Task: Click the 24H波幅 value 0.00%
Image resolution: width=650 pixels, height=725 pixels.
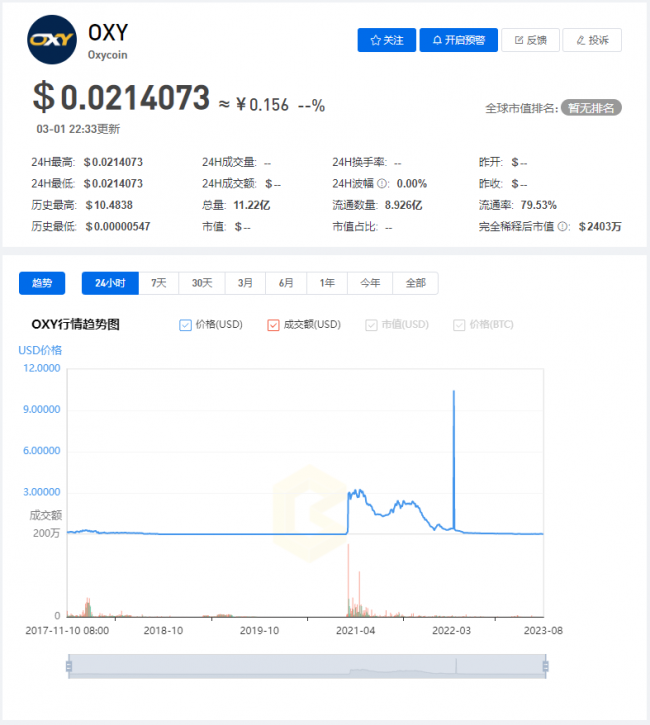Action: click(412, 184)
